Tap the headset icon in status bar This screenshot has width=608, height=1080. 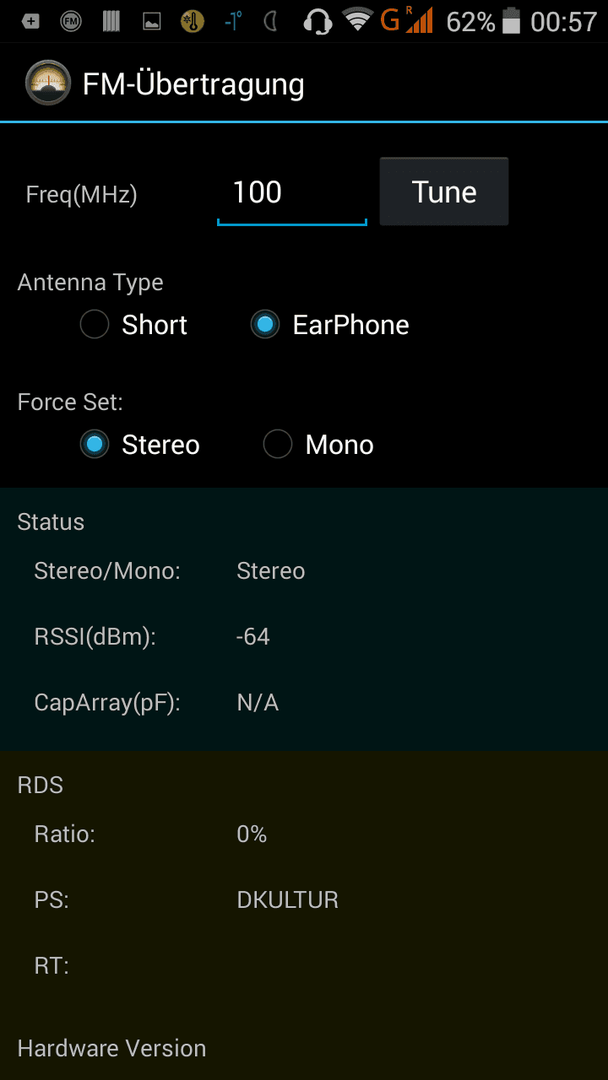(317, 22)
